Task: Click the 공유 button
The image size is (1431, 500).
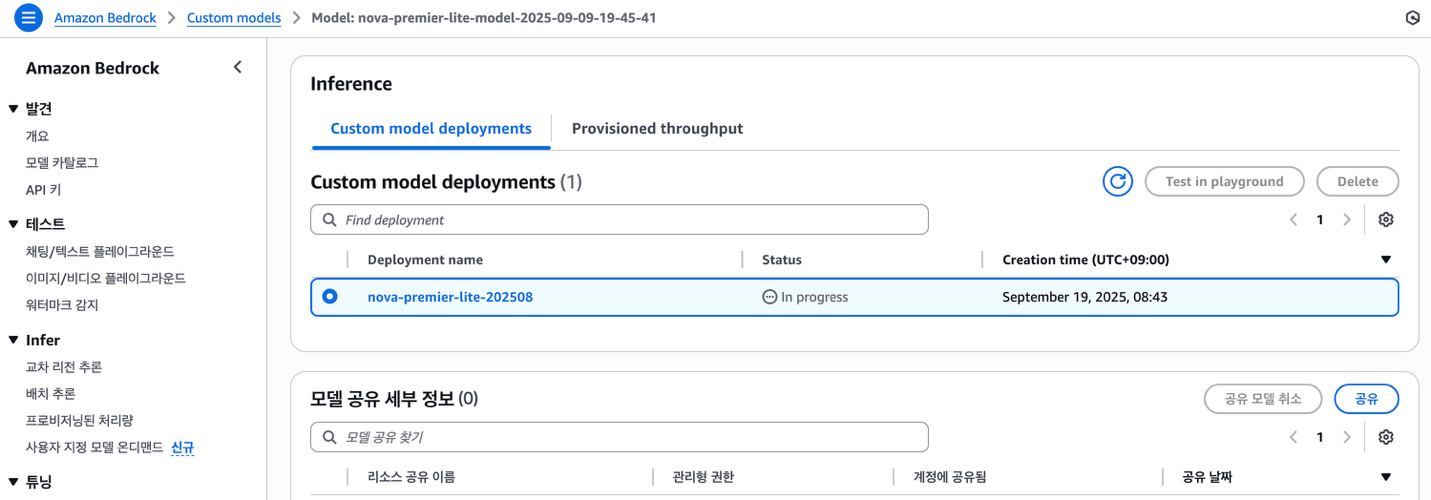Action: point(1366,399)
